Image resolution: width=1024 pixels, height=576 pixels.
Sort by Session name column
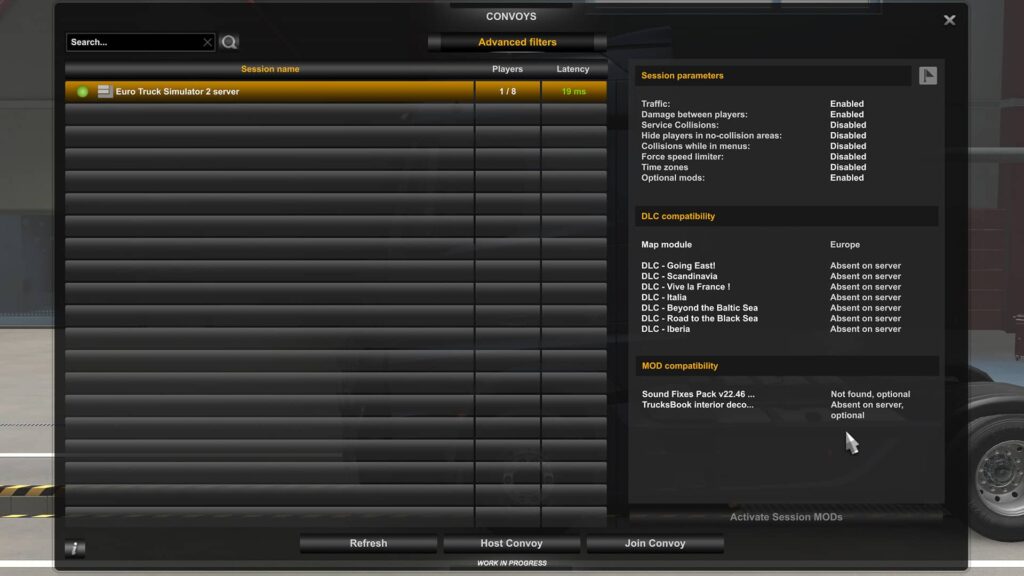click(270, 69)
